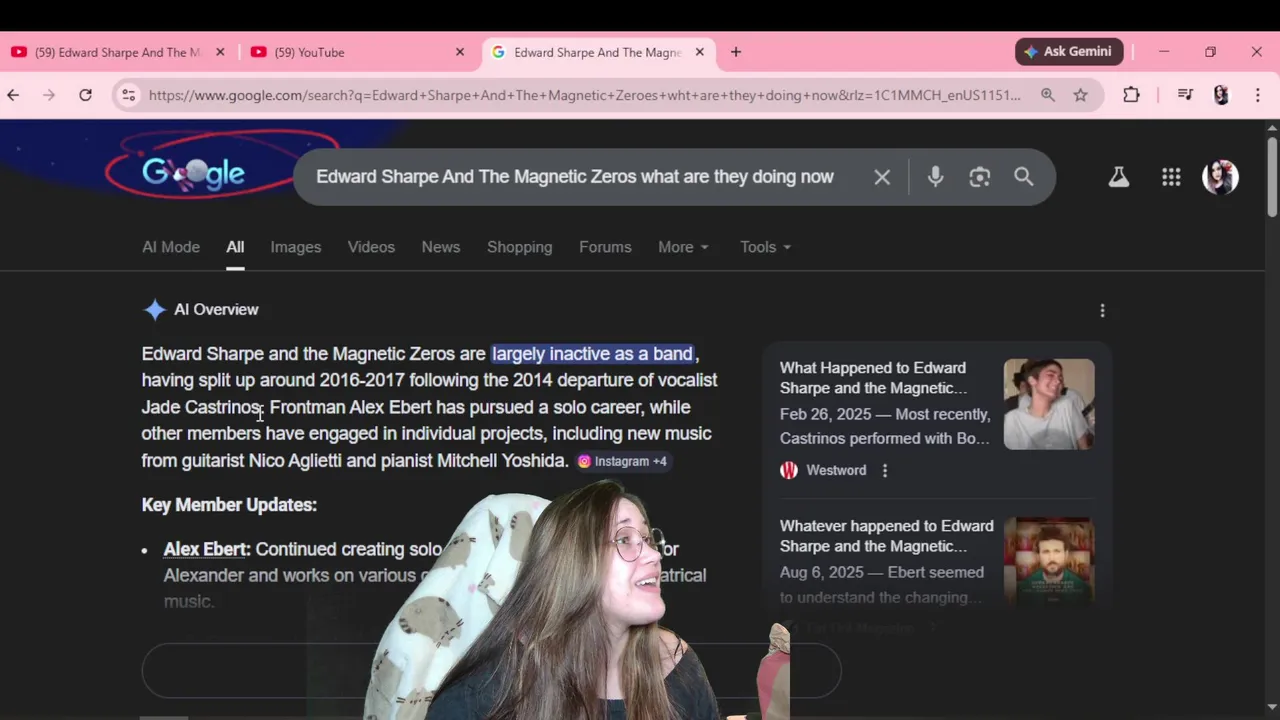The image size is (1280, 720).
Task: Reload the page with refresh icon
Action: [x=86, y=95]
